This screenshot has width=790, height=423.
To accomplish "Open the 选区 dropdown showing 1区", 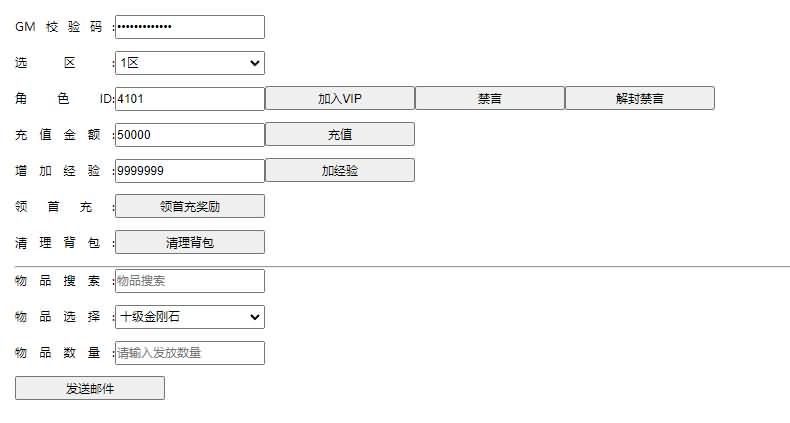I will (x=190, y=63).
